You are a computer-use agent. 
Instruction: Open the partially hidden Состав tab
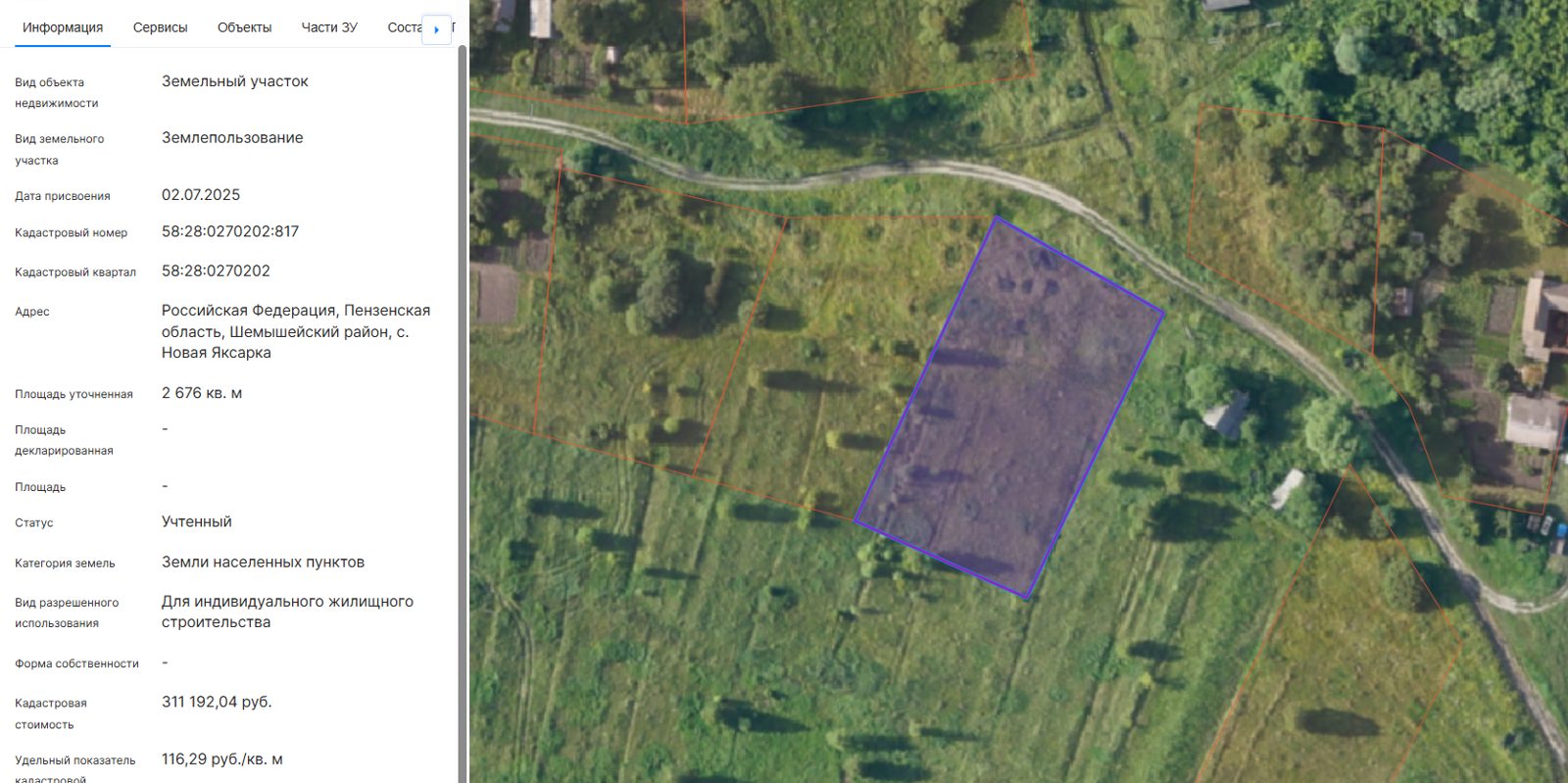click(404, 27)
